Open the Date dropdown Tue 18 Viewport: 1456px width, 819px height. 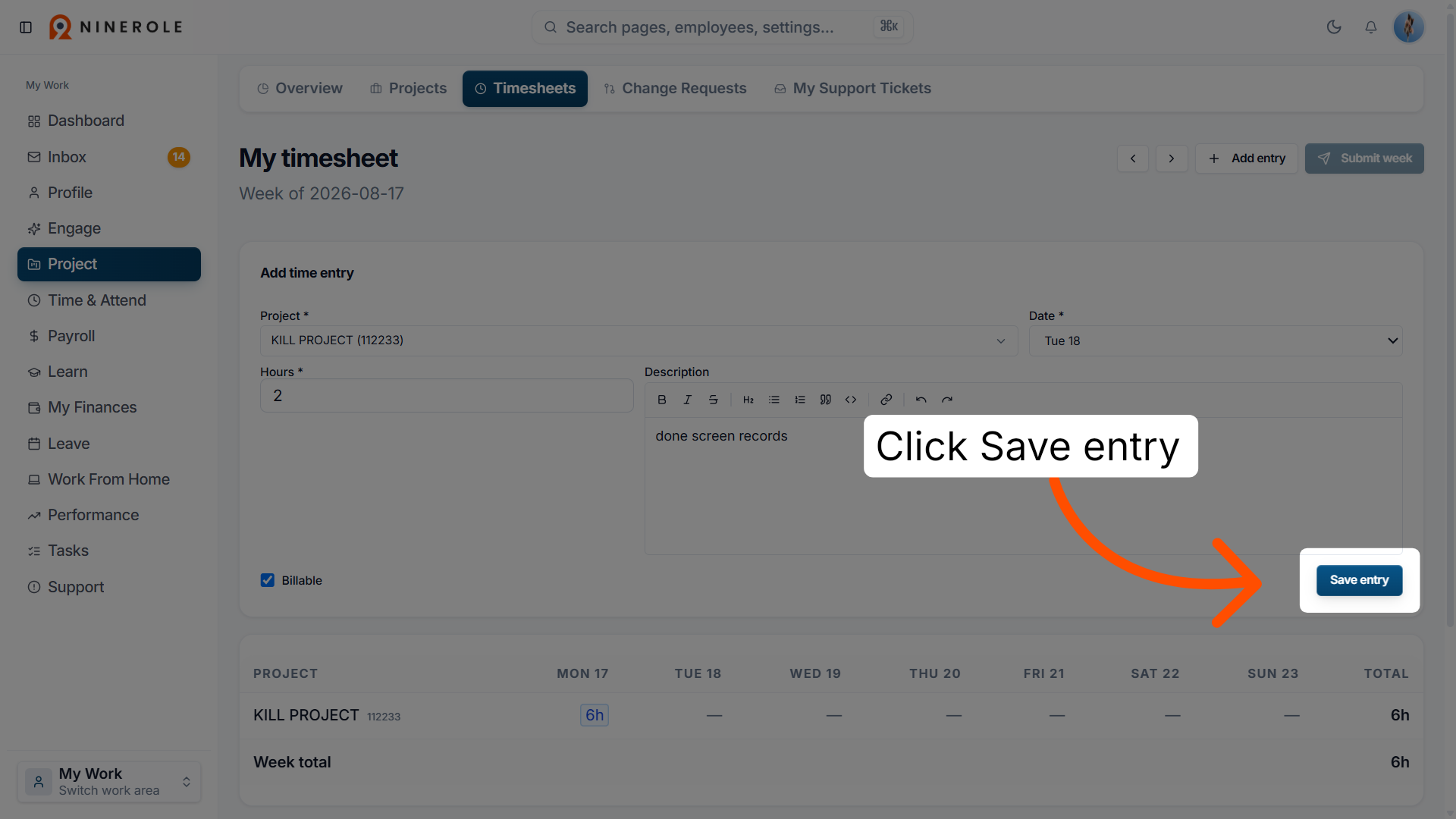(x=1216, y=340)
